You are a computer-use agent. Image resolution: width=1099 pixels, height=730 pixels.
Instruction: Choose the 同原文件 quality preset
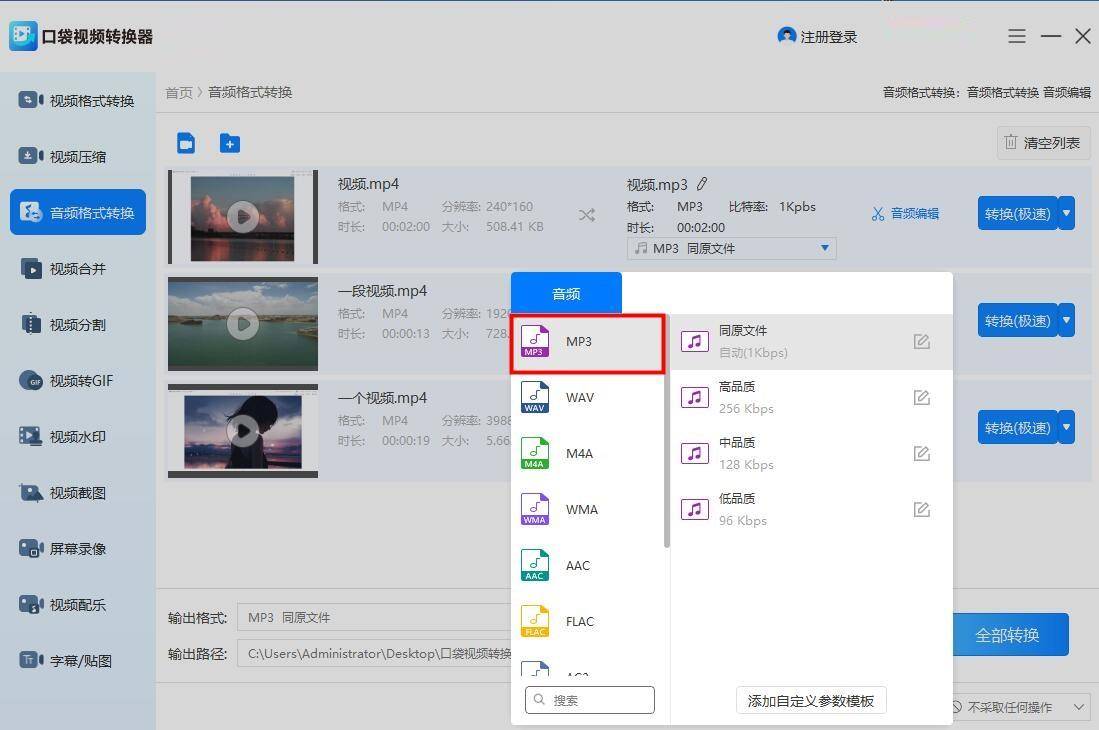[812, 341]
